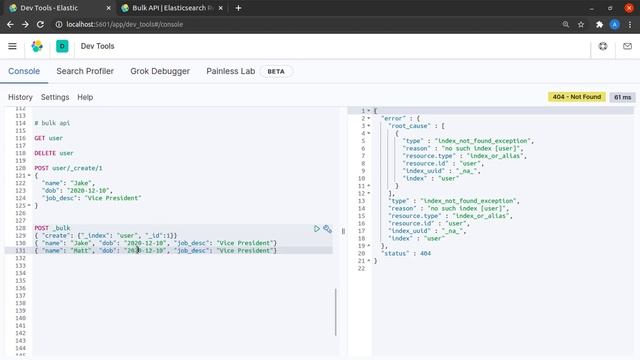
Task: Click the create _index user line 129
Action: (106, 236)
